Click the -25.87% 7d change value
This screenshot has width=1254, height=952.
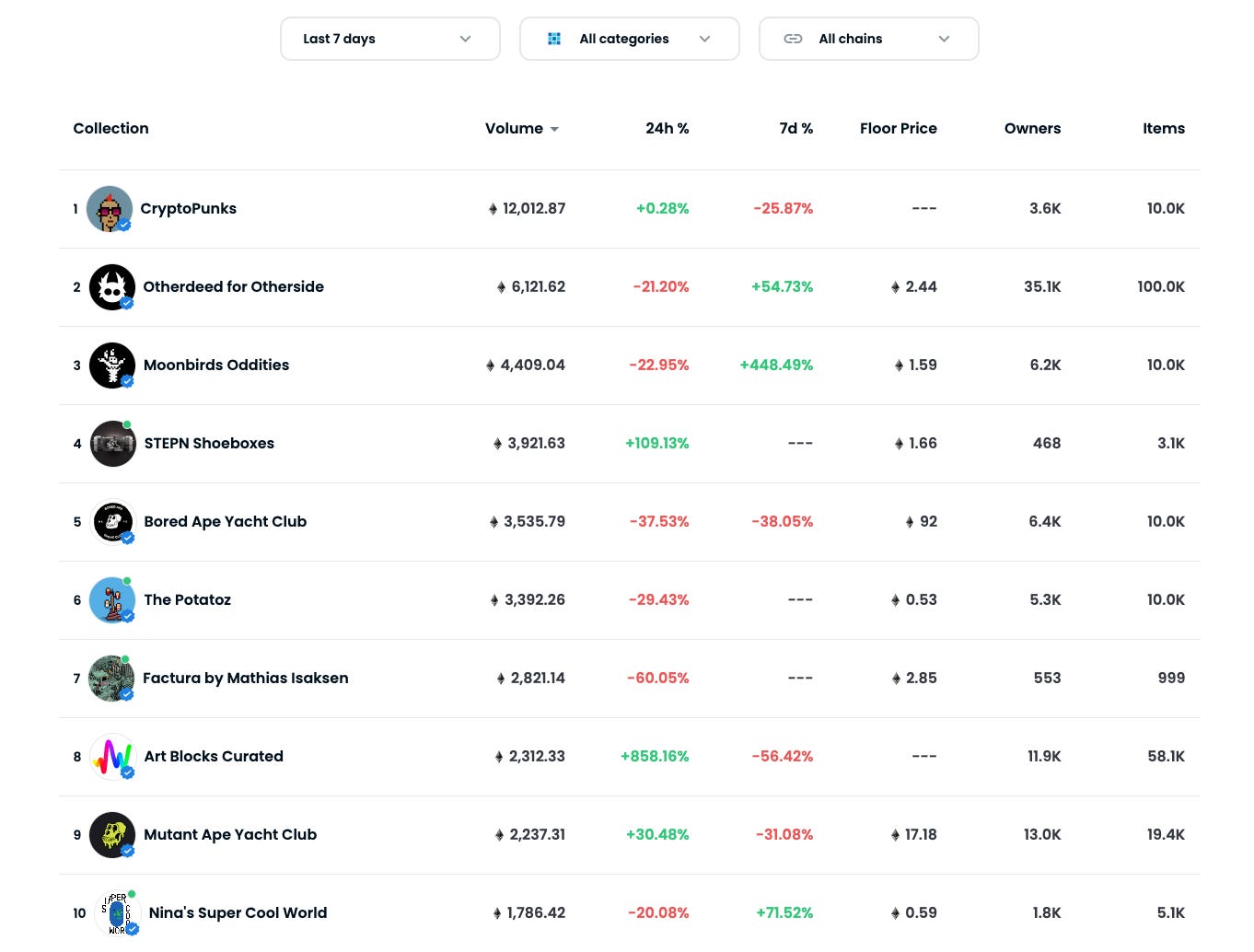[x=783, y=209]
